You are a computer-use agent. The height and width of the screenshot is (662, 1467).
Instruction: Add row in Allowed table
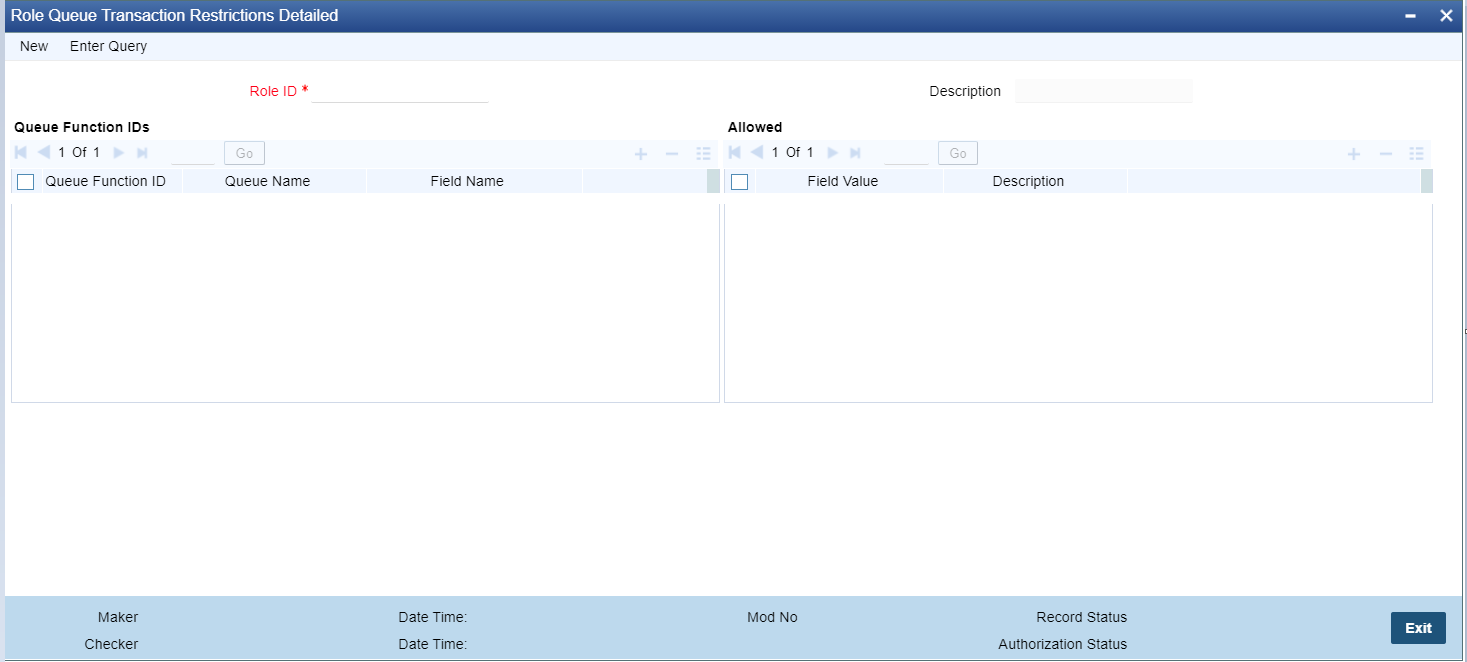tap(1354, 154)
